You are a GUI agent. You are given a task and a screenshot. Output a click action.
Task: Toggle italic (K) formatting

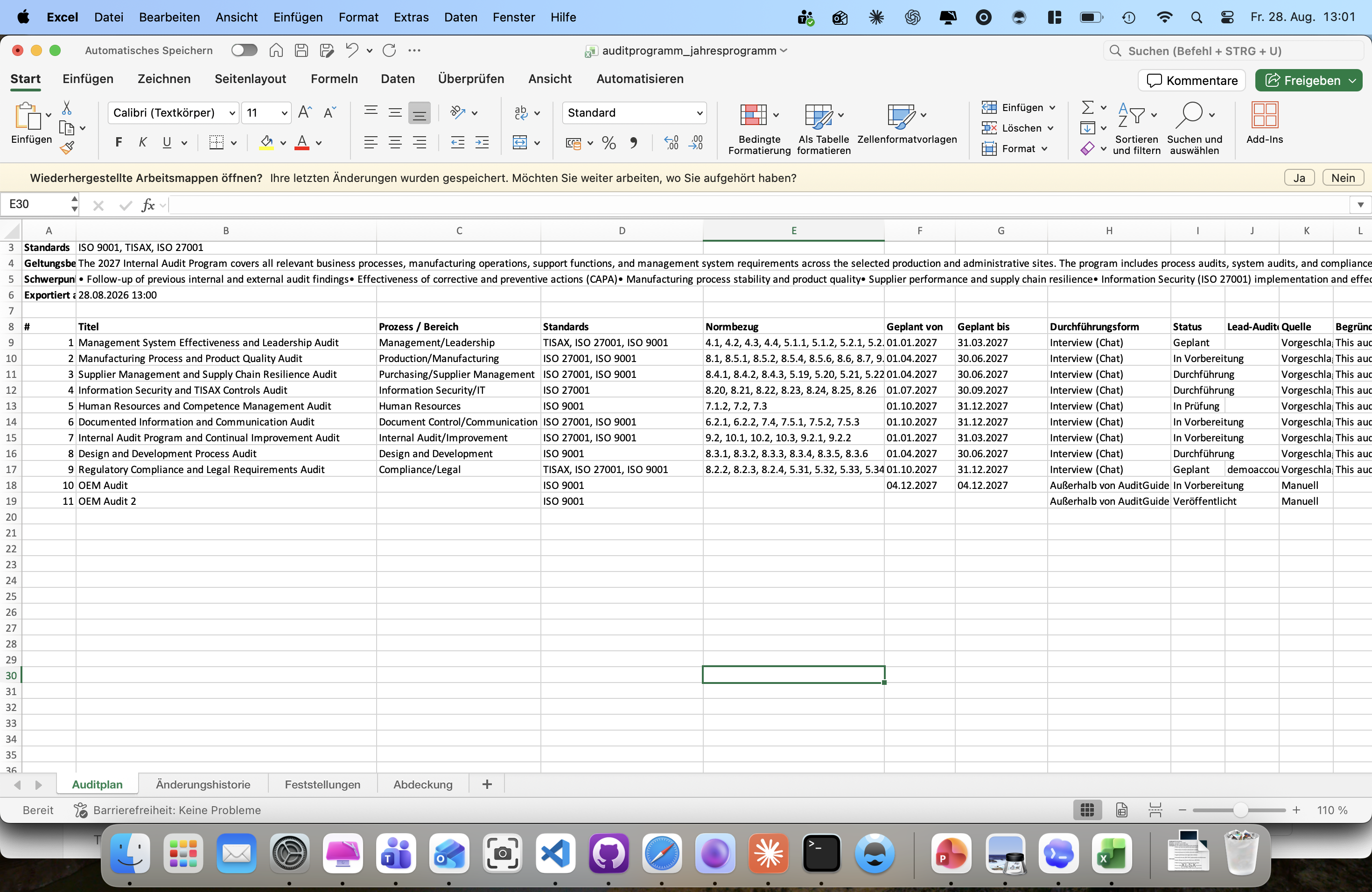tap(143, 142)
